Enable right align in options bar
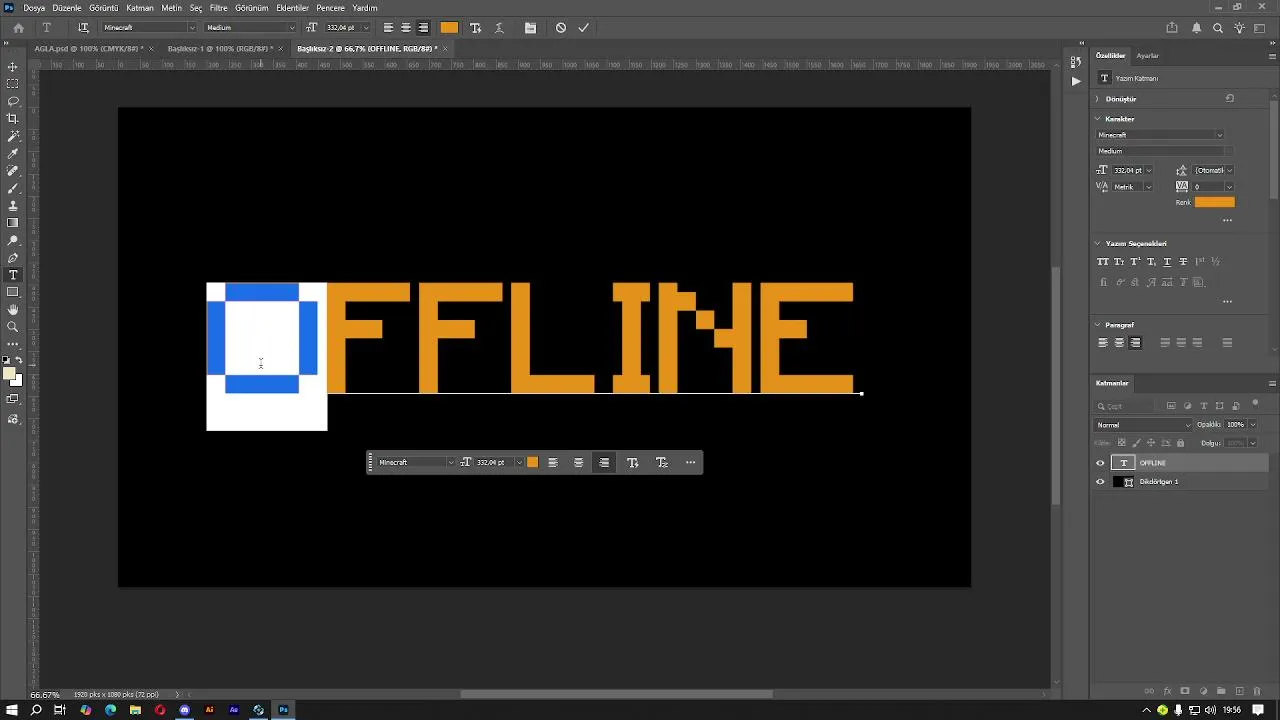1280x720 pixels. (x=423, y=28)
